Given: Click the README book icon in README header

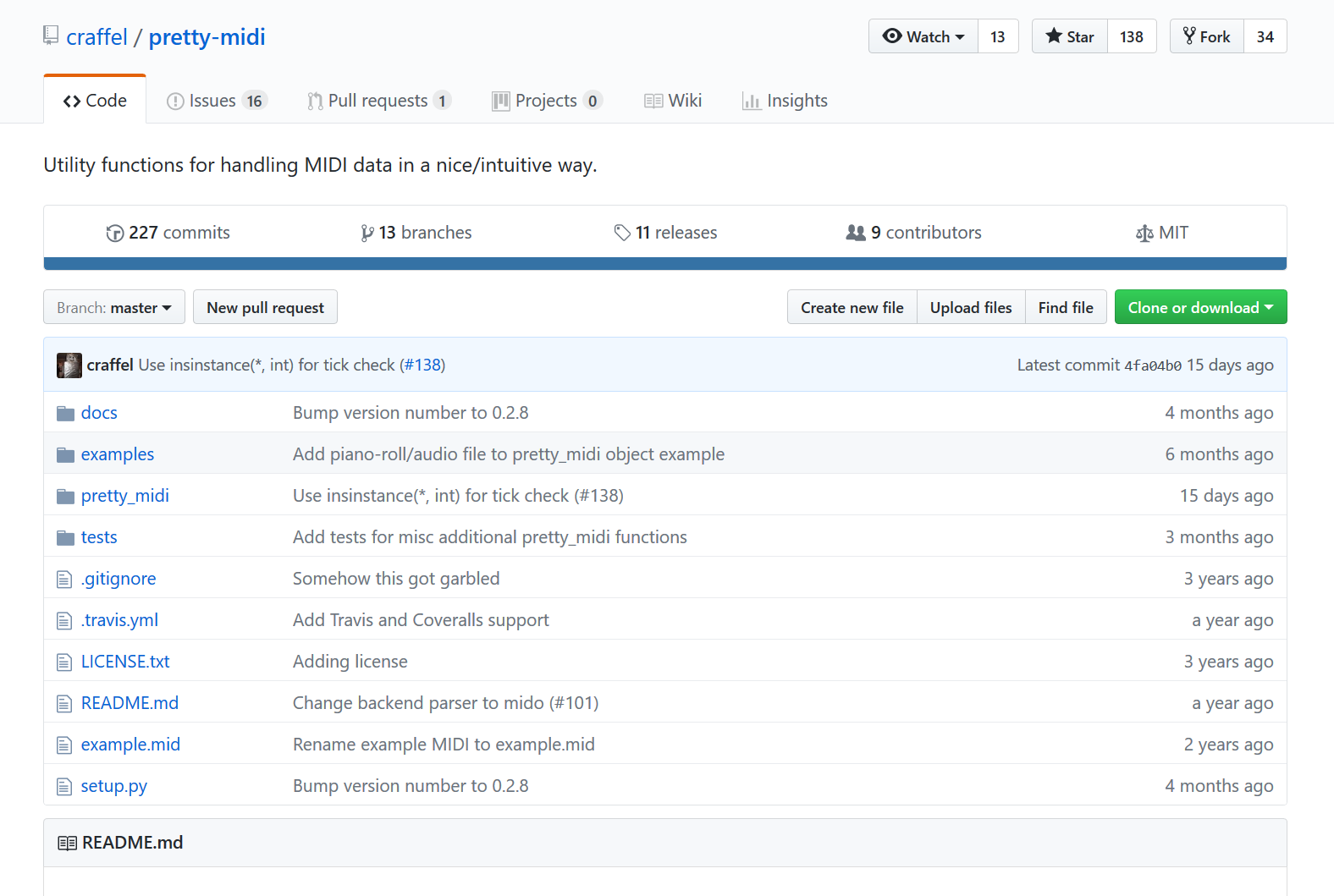Looking at the screenshot, I should click(x=68, y=843).
